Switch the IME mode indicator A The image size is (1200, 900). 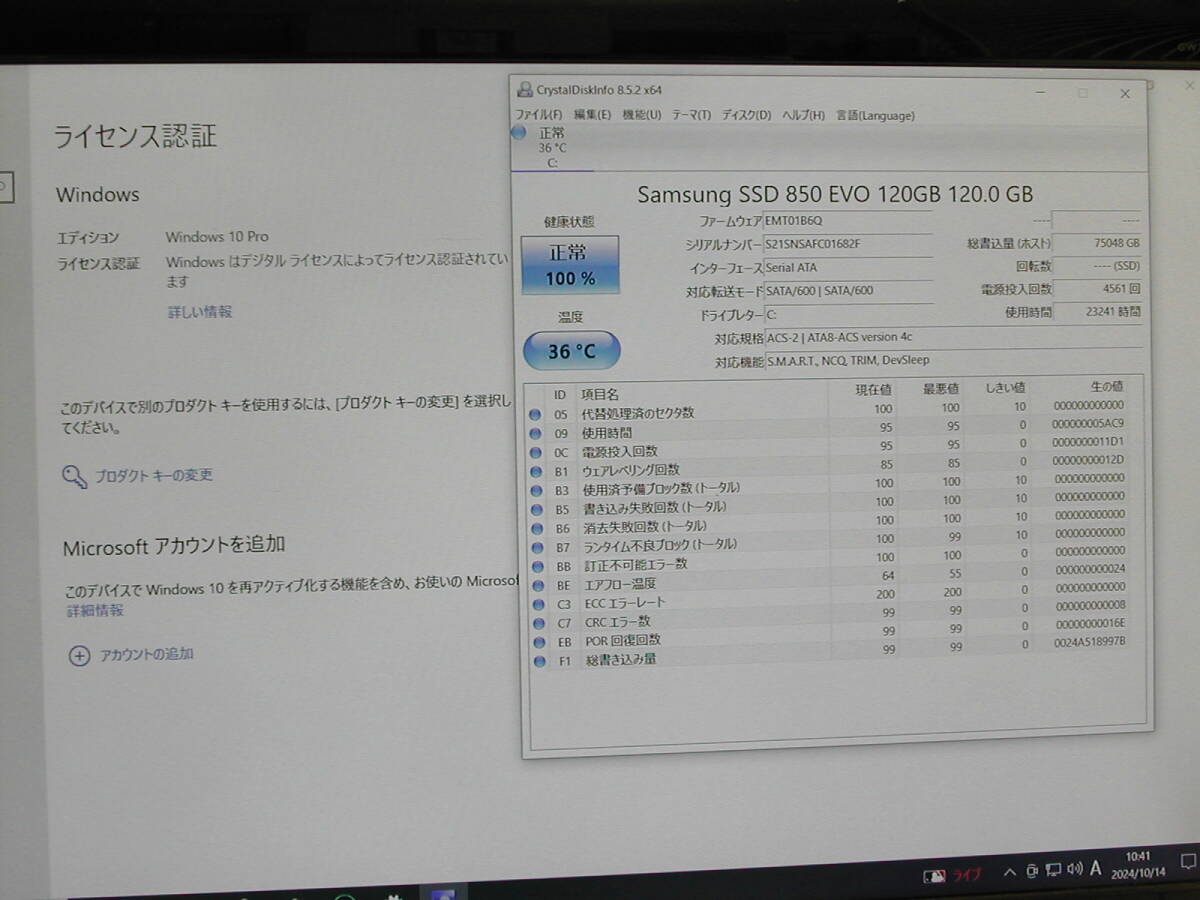[x=1097, y=870]
